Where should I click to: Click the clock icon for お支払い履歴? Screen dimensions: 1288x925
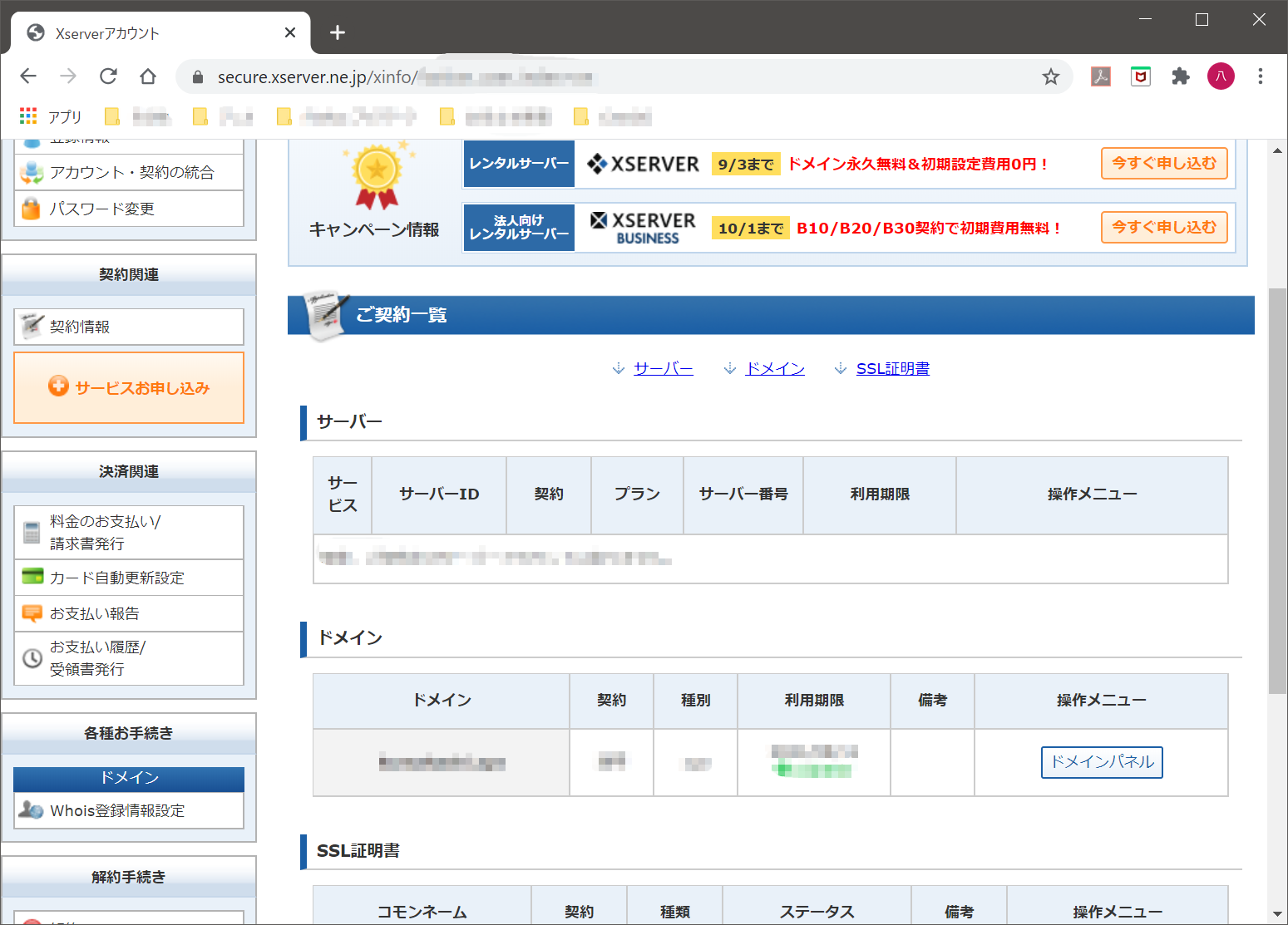(x=32, y=658)
